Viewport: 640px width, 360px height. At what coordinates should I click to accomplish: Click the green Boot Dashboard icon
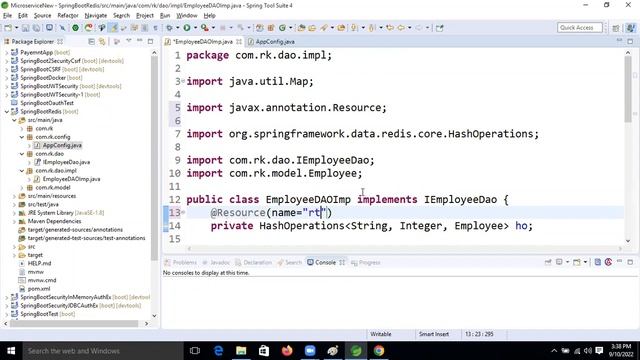point(76,28)
